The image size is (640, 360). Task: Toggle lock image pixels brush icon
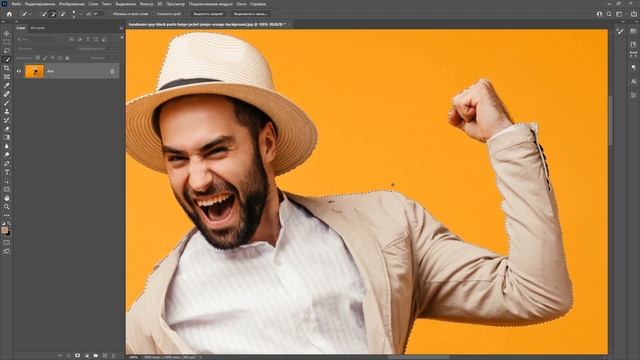coord(45,58)
